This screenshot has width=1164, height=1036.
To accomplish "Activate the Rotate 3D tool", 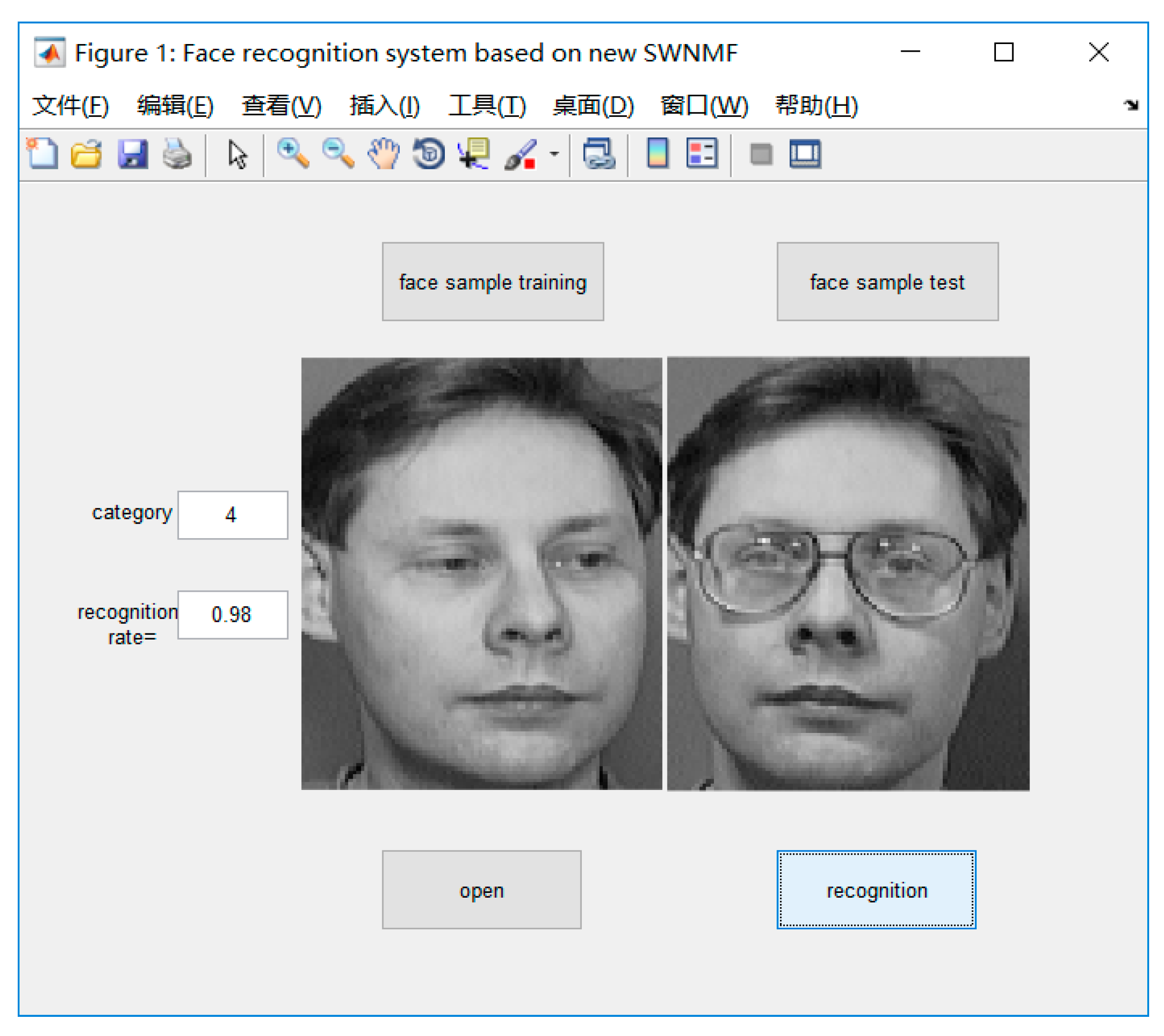I will coord(429,154).
